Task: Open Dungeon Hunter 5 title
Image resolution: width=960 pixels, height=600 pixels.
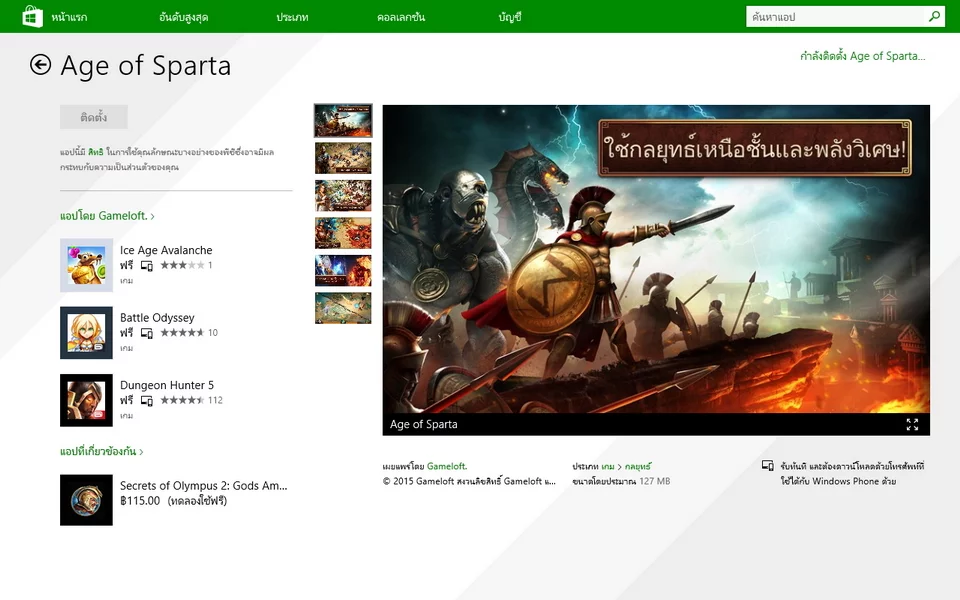Action: click(x=167, y=385)
